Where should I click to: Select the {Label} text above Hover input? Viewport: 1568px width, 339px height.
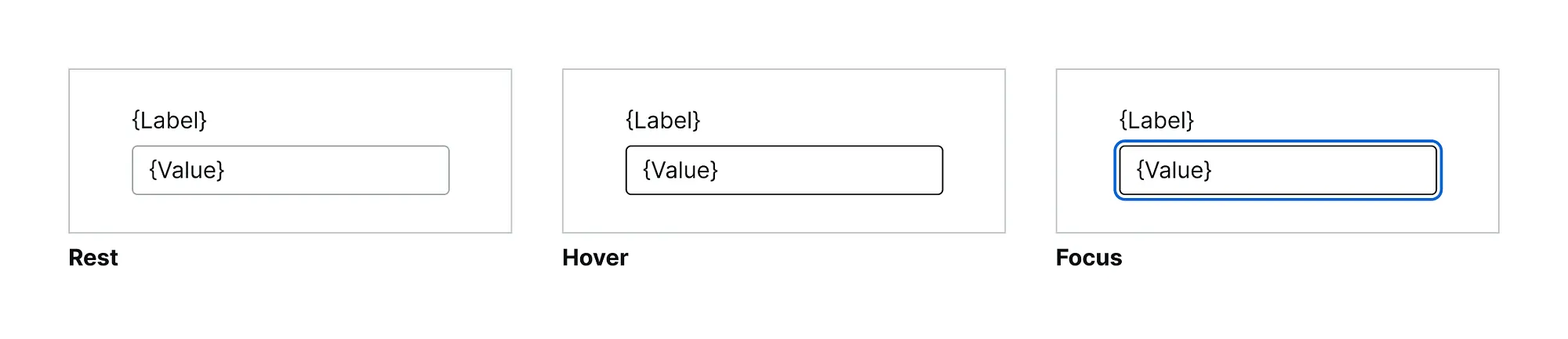663,120
